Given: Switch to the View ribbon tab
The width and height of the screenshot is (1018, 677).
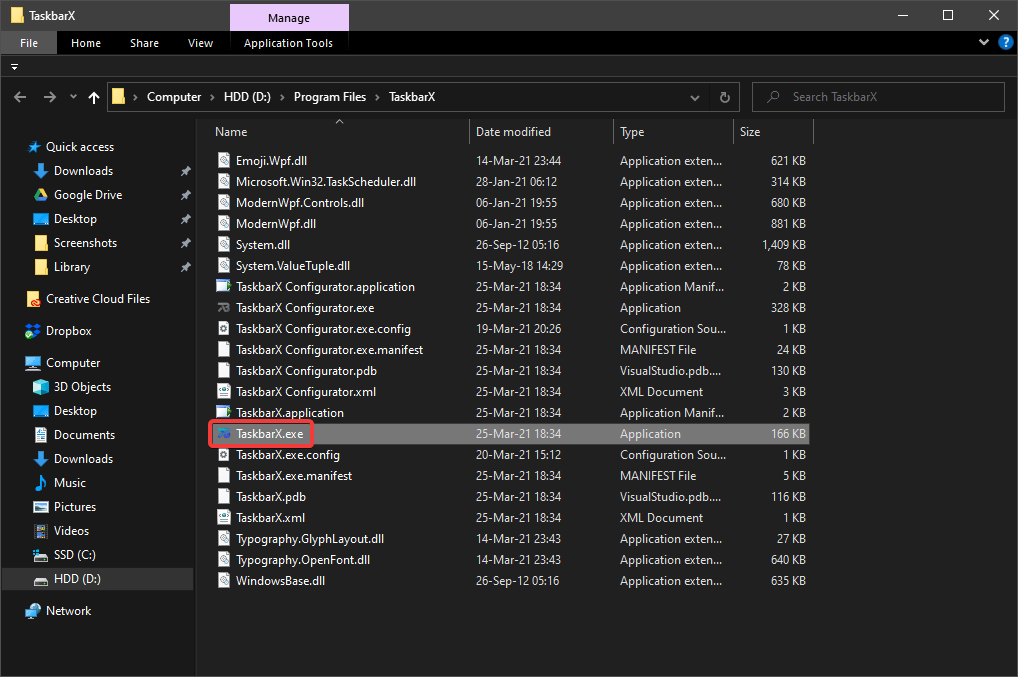Looking at the screenshot, I should pyautogui.click(x=200, y=43).
